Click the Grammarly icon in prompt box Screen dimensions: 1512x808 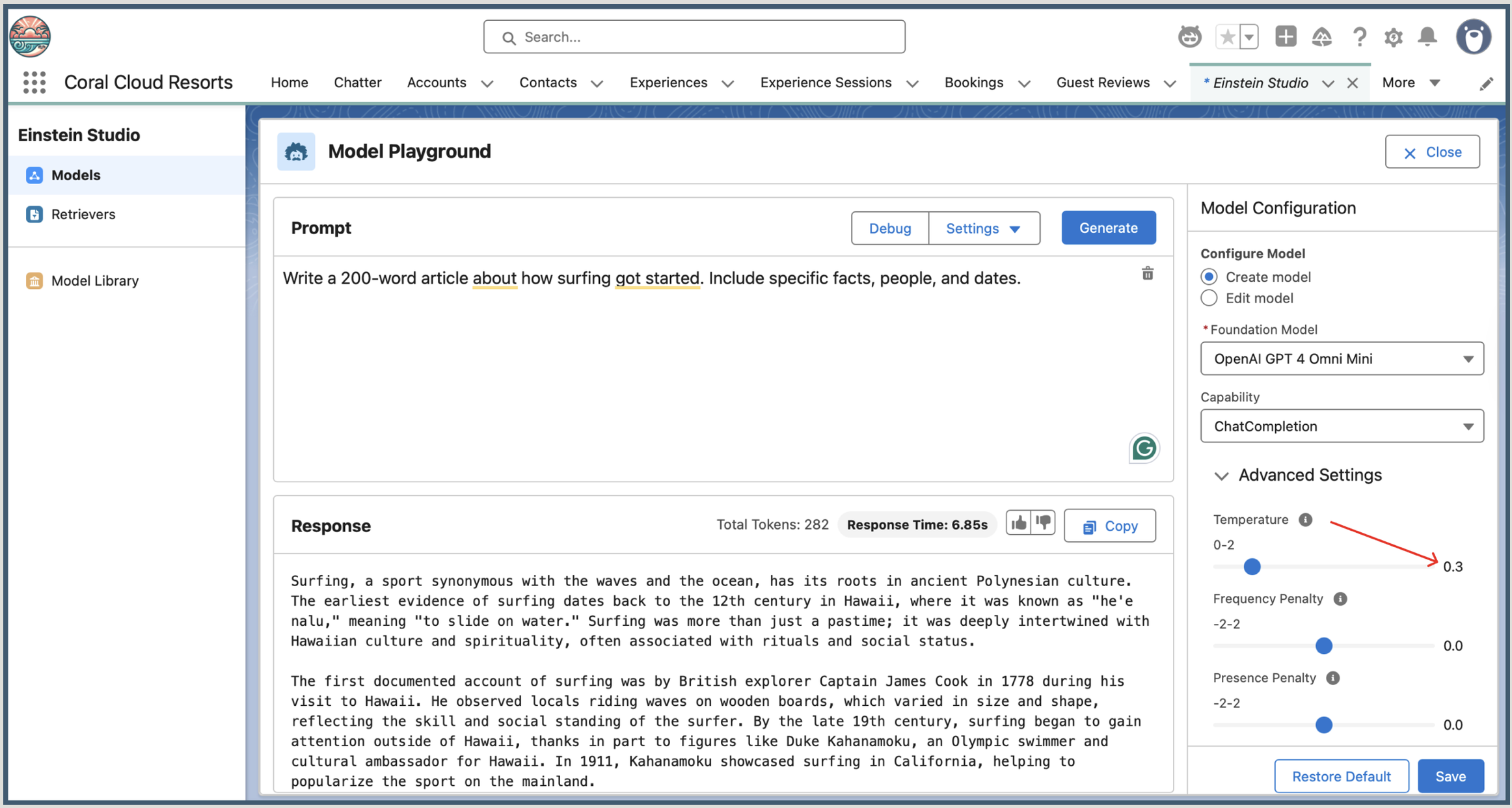coord(1144,448)
